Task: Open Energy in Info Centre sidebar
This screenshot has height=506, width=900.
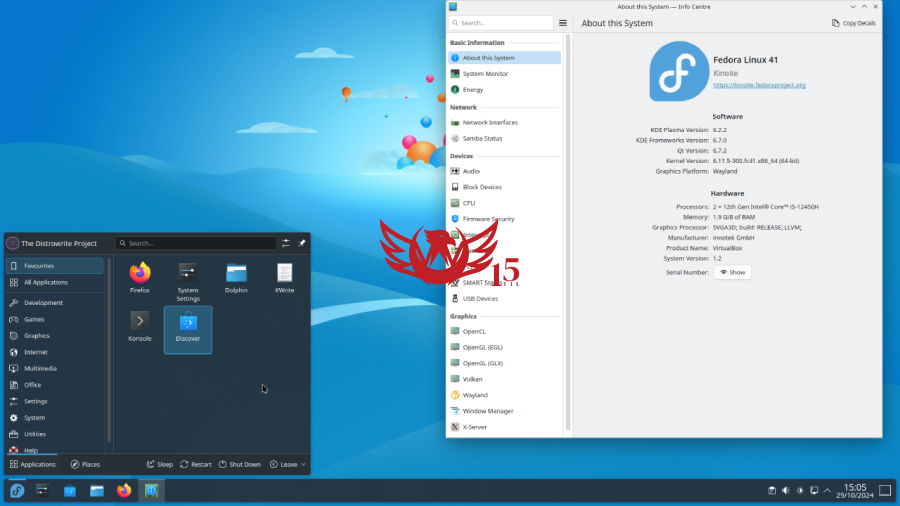Action: (x=505, y=89)
